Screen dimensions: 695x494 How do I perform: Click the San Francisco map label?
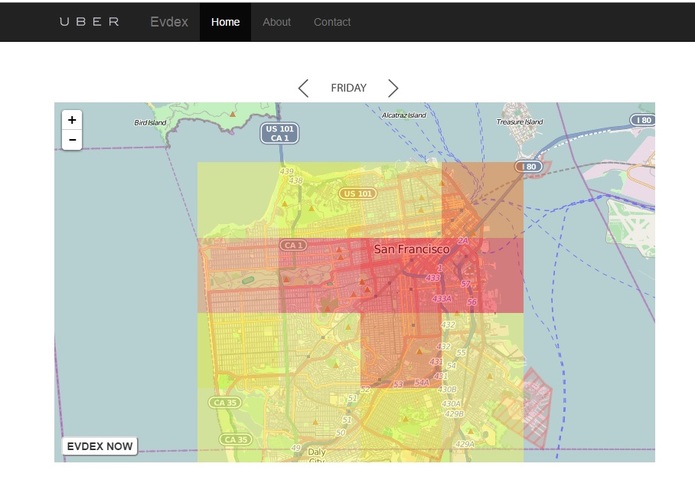pyautogui.click(x=412, y=249)
